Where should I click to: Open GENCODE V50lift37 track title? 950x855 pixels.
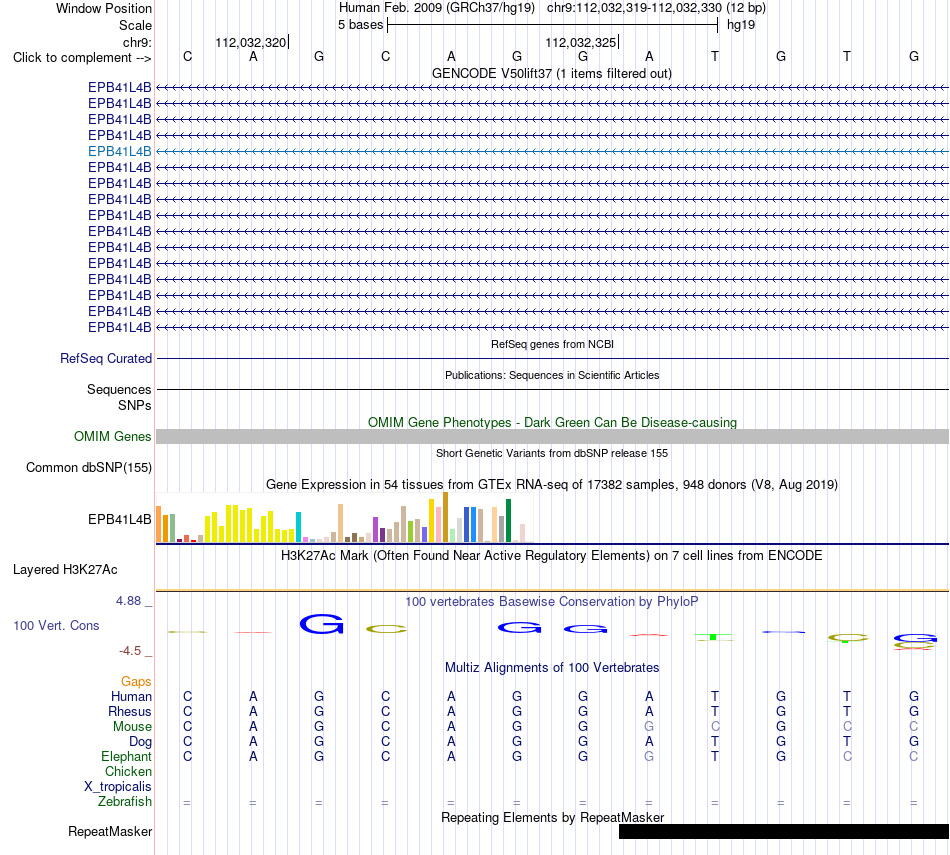551,73
